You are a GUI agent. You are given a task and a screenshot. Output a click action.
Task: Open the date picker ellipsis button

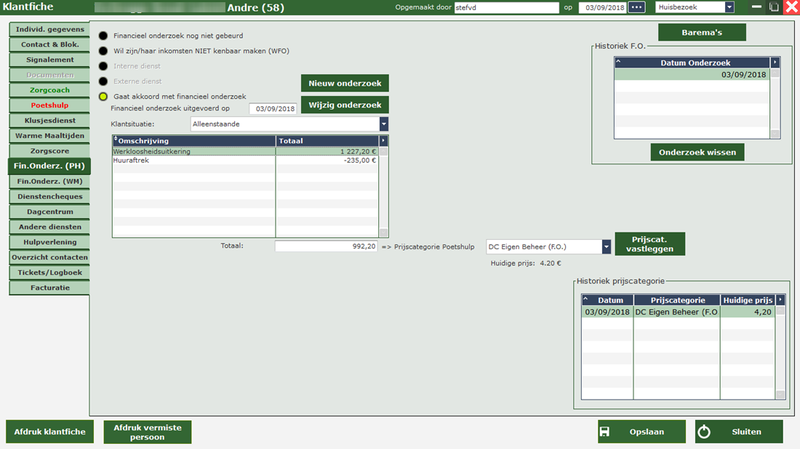point(637,8)
